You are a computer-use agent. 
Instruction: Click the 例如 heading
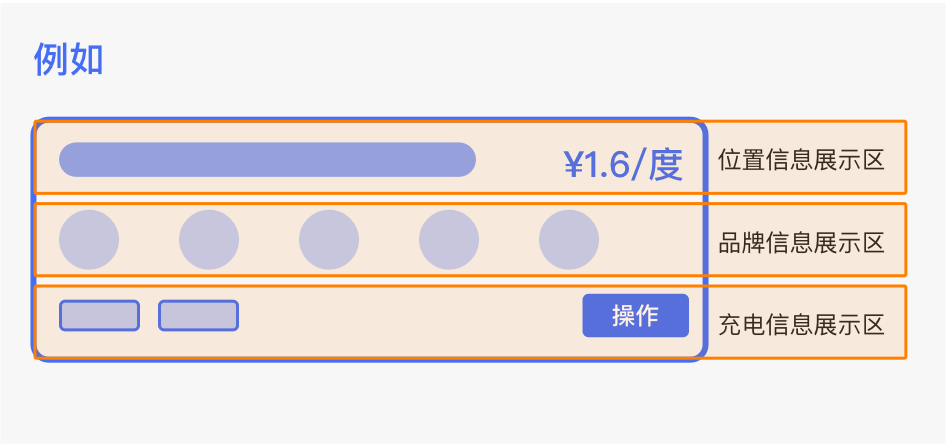coord(69,60)
